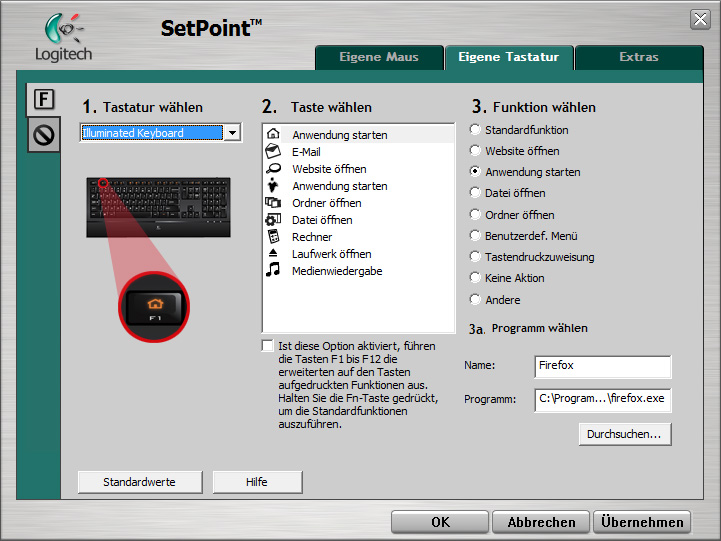Screen dimensions: 721x541
Task: Open the Tastatur wählen dropdown arrow
Action: [x=233, y=133]
